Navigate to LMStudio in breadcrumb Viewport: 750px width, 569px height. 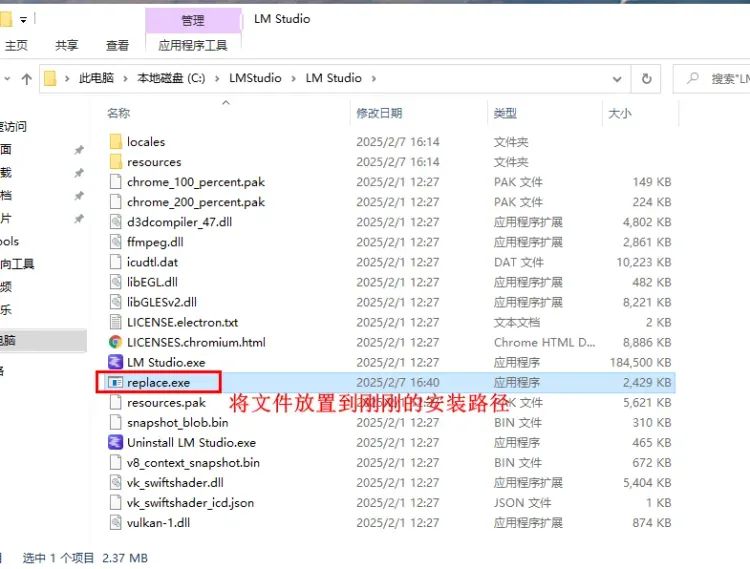point(255,78)
